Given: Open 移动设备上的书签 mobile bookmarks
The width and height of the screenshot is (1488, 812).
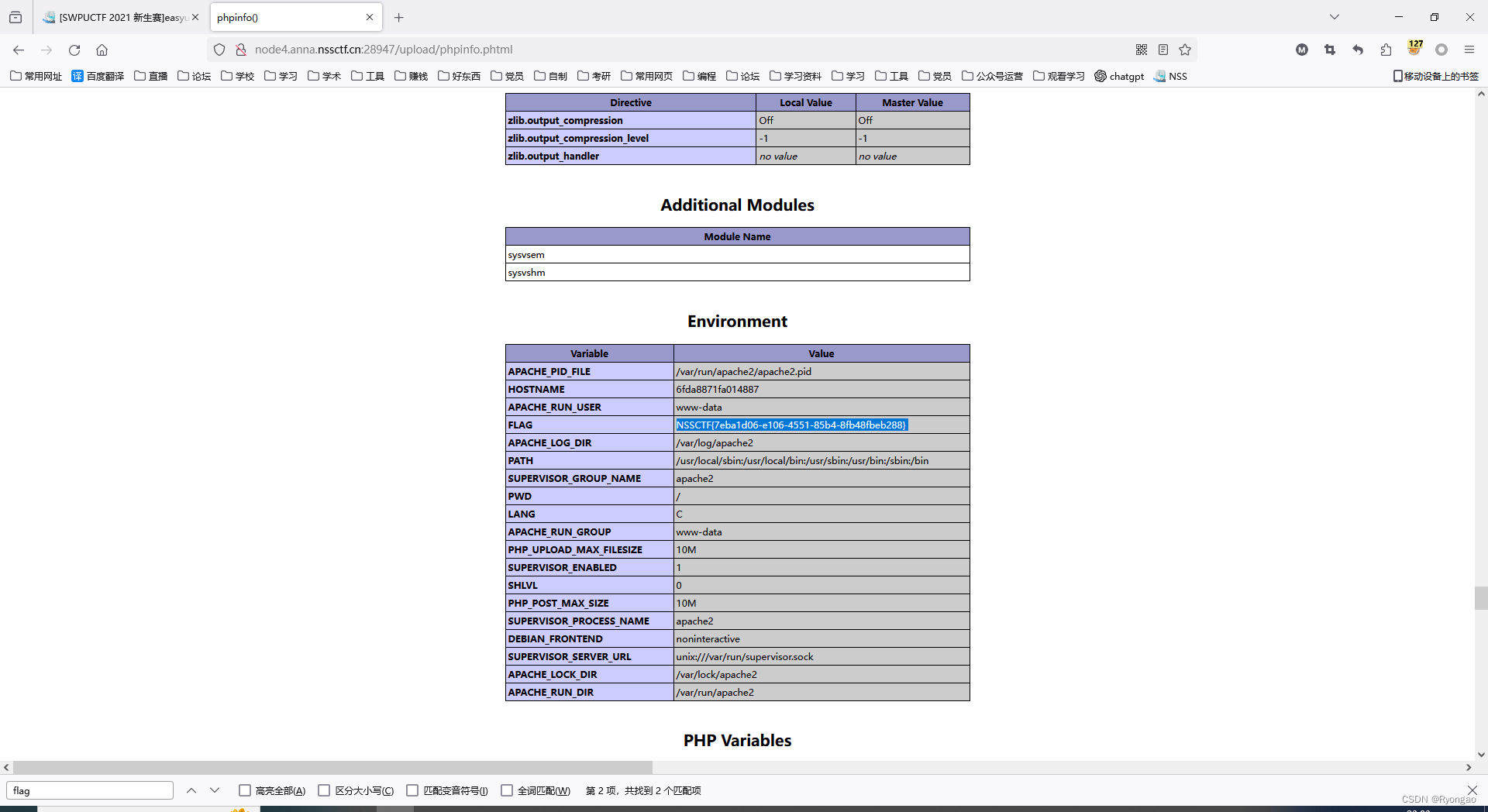Looking at the screenshot, I should coord(1436,76).
